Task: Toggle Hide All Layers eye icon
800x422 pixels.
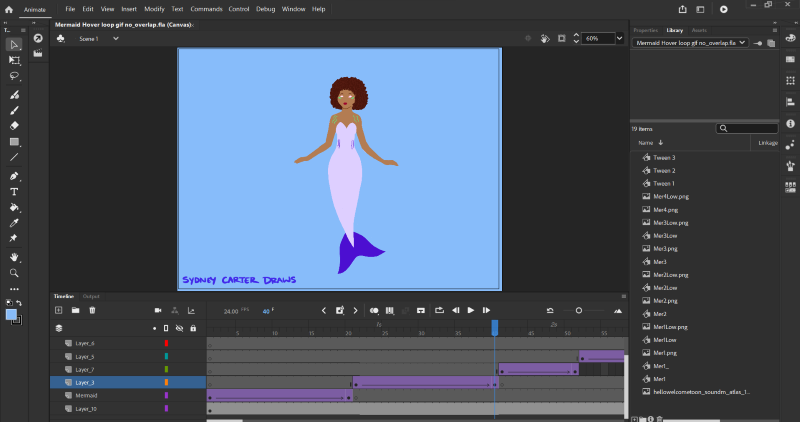Action: 180,328
